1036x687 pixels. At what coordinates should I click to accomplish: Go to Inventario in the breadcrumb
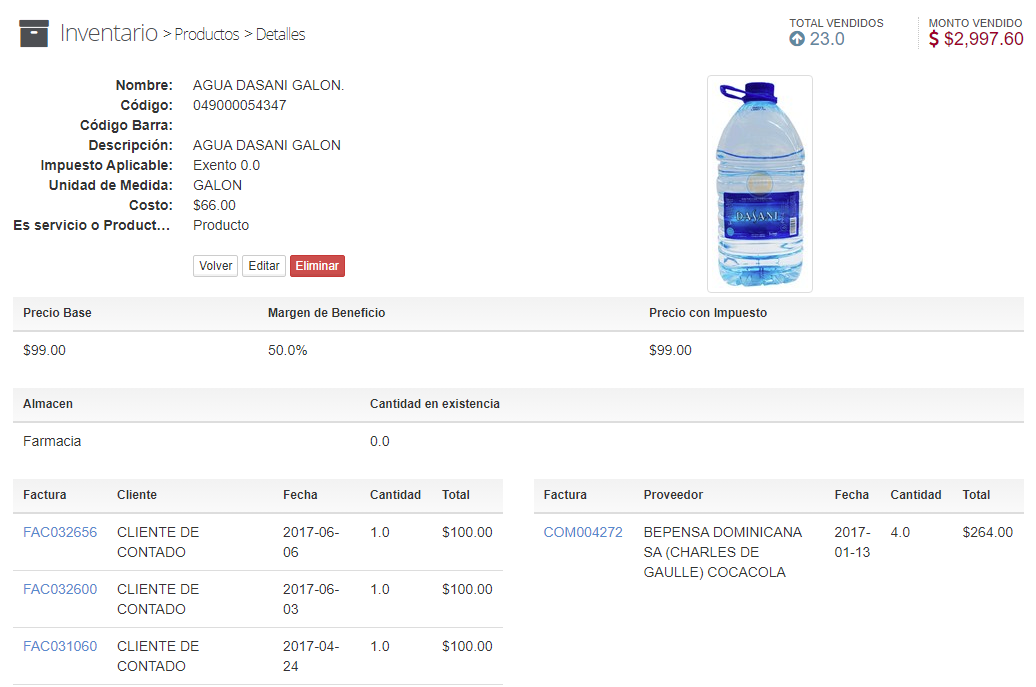coord(109,33)
